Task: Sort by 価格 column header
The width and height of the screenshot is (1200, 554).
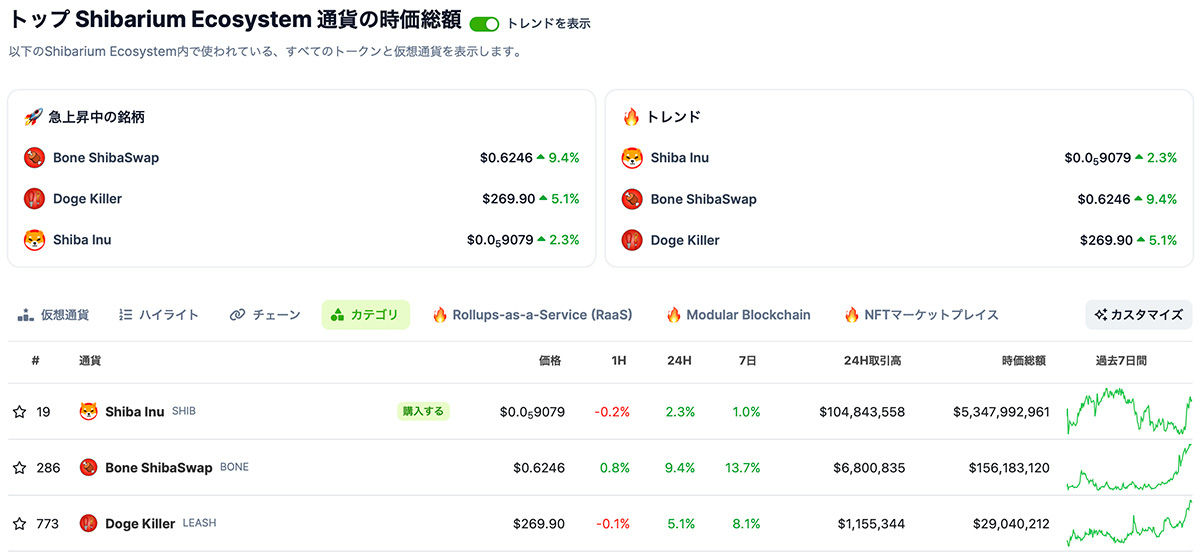Action: tap(550, 361)
